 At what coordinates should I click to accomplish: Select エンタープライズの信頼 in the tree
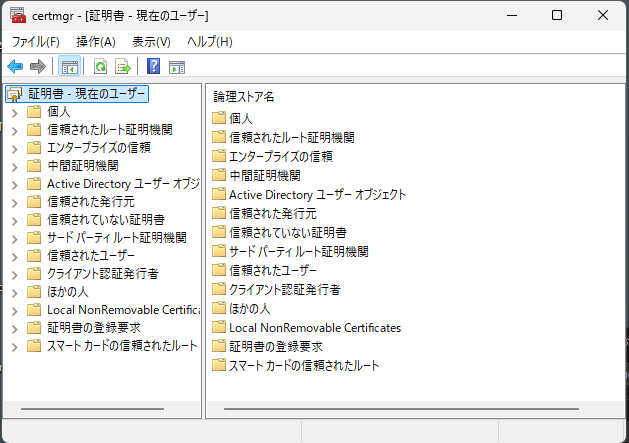99,148
